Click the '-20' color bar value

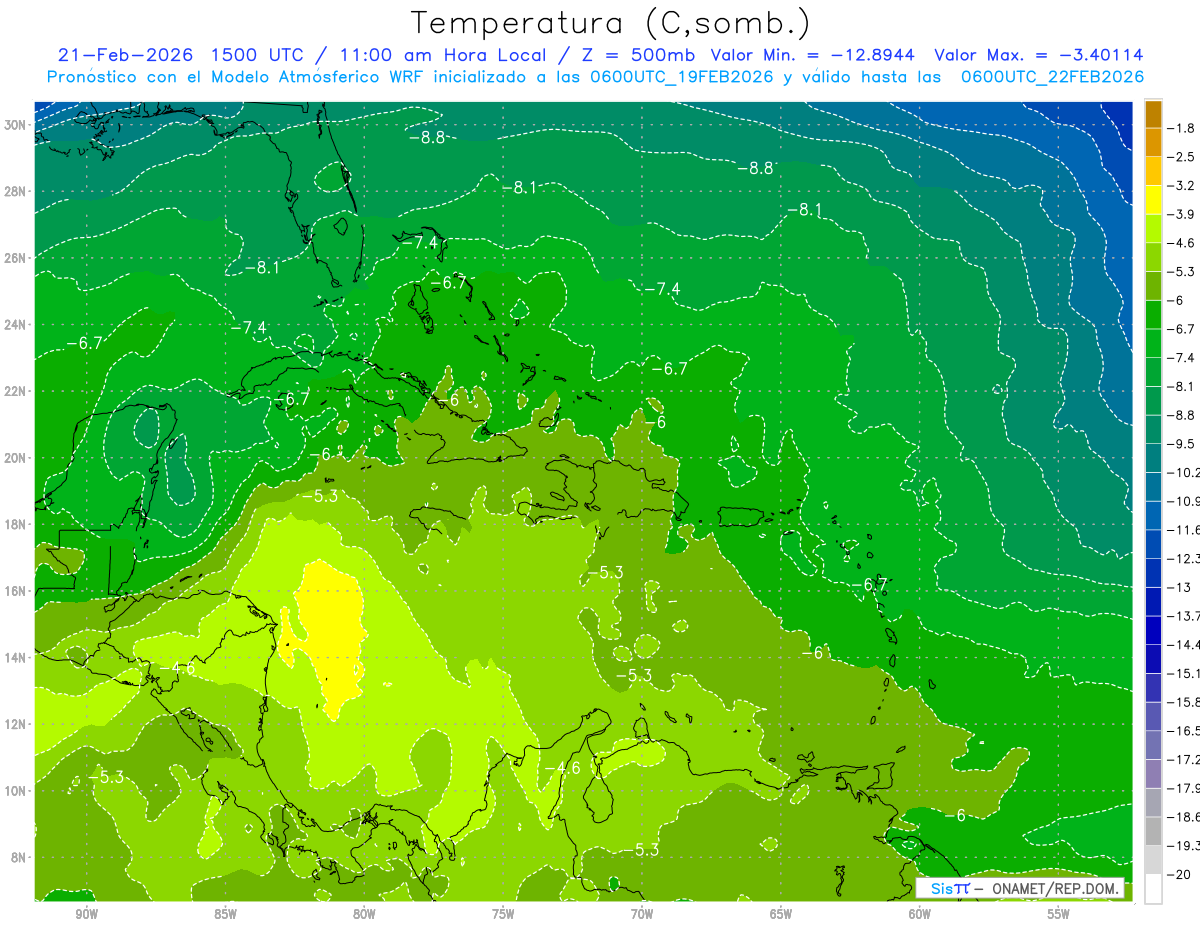1179,875
